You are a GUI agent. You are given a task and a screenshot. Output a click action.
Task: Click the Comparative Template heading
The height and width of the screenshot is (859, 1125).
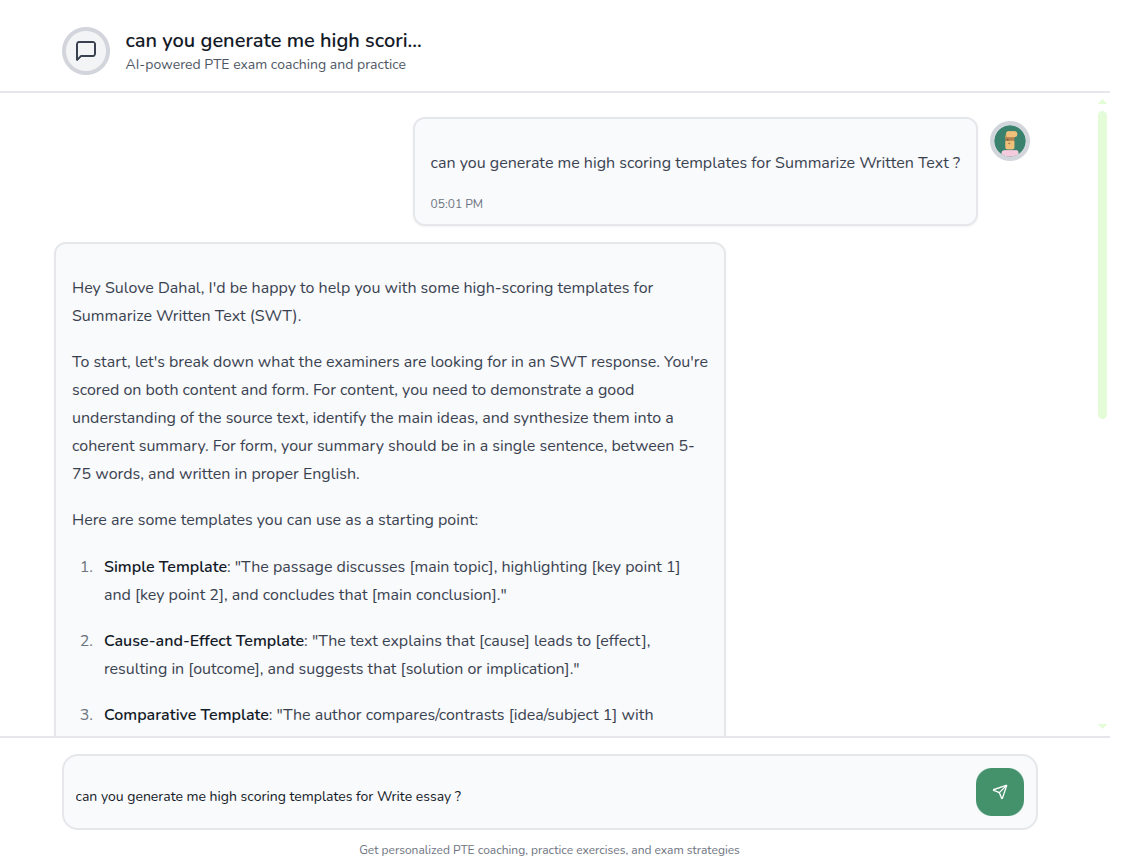[x=186, y=715]
